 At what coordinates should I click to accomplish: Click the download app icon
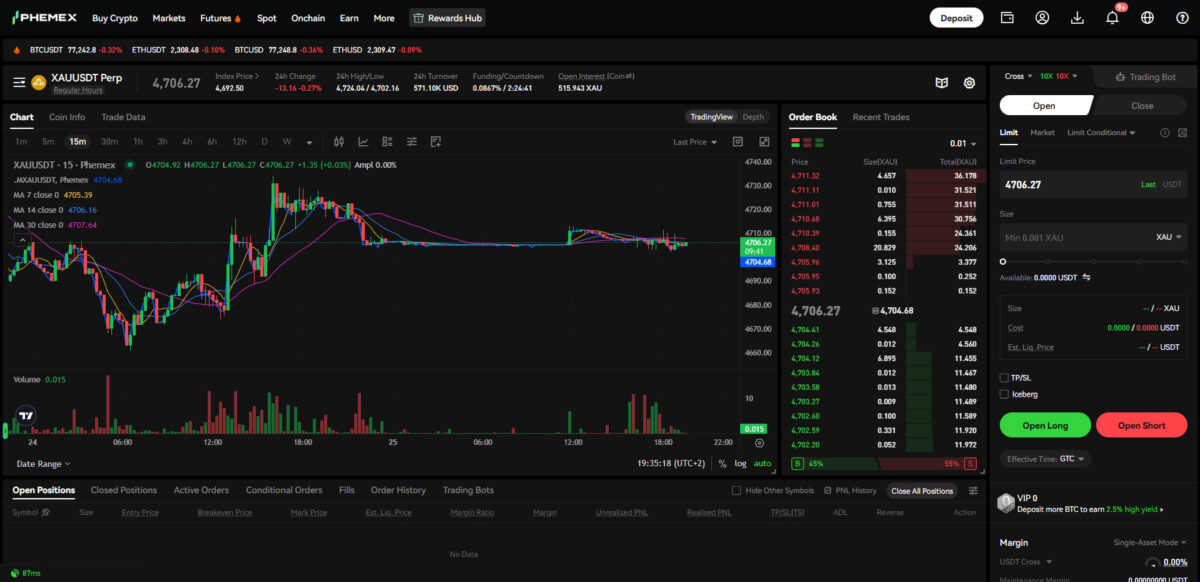pyautogui.click(x=1077, y=17)
